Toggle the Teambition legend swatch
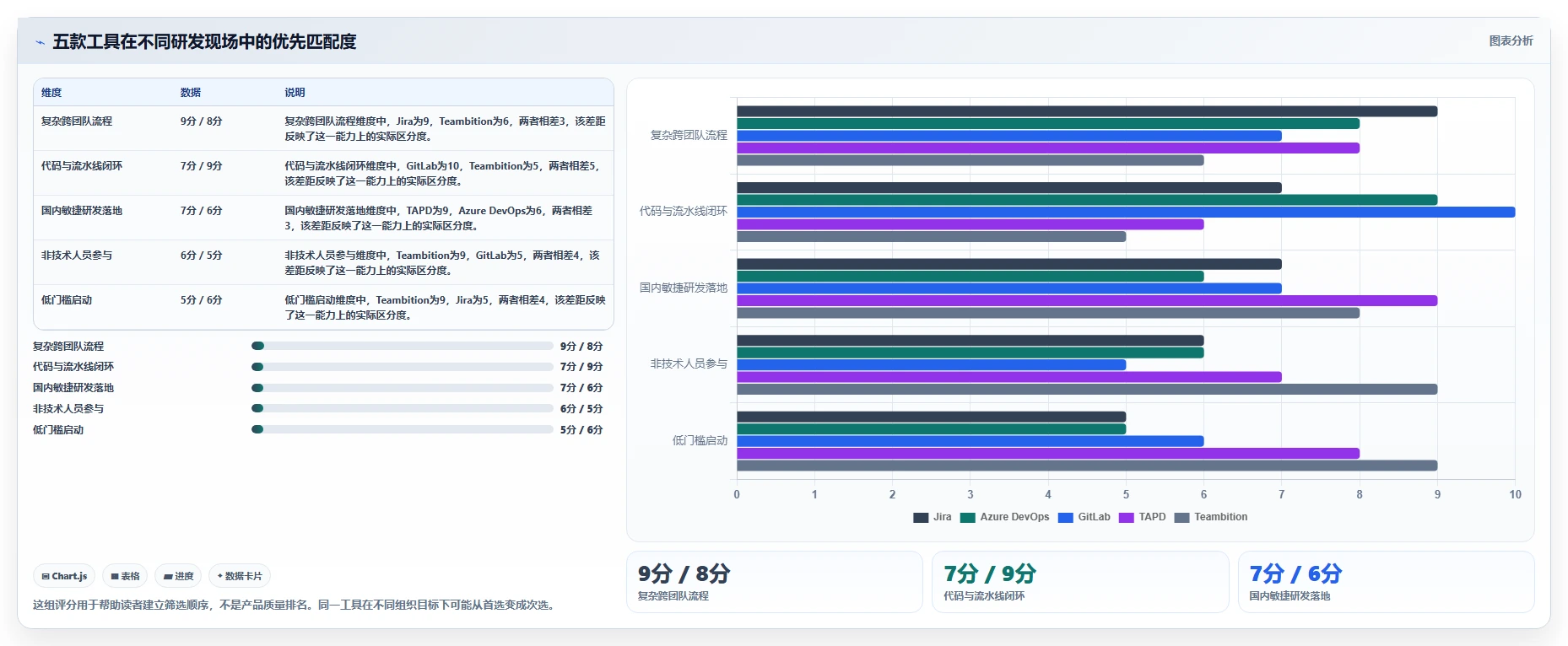Screen dimensions: 1568x646 tap(1181, 517)
